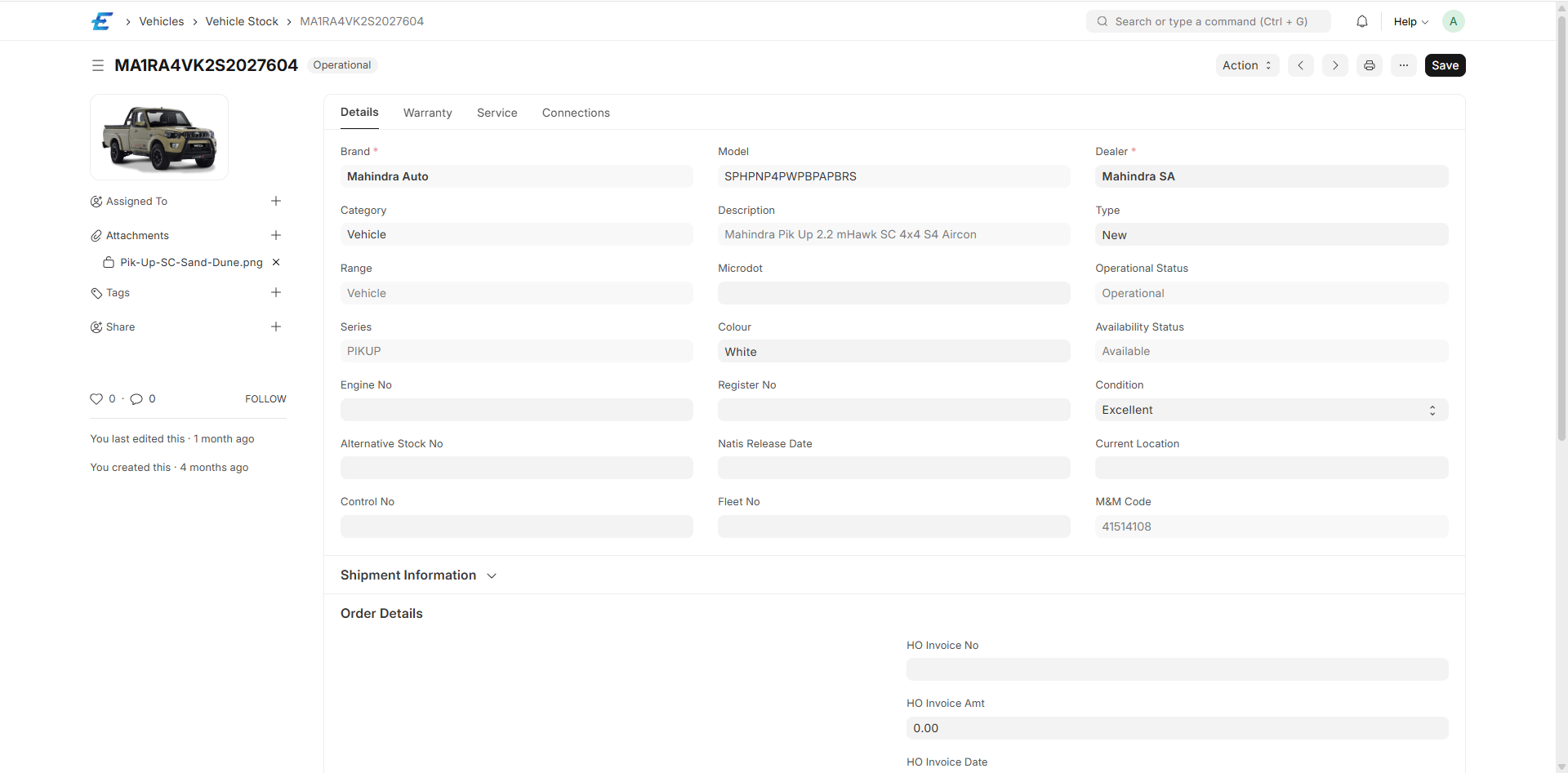The image size is (1568, 773).
Task: Open the Condition dropdown showing Excellent
Action: click(x=1271, y=410)
